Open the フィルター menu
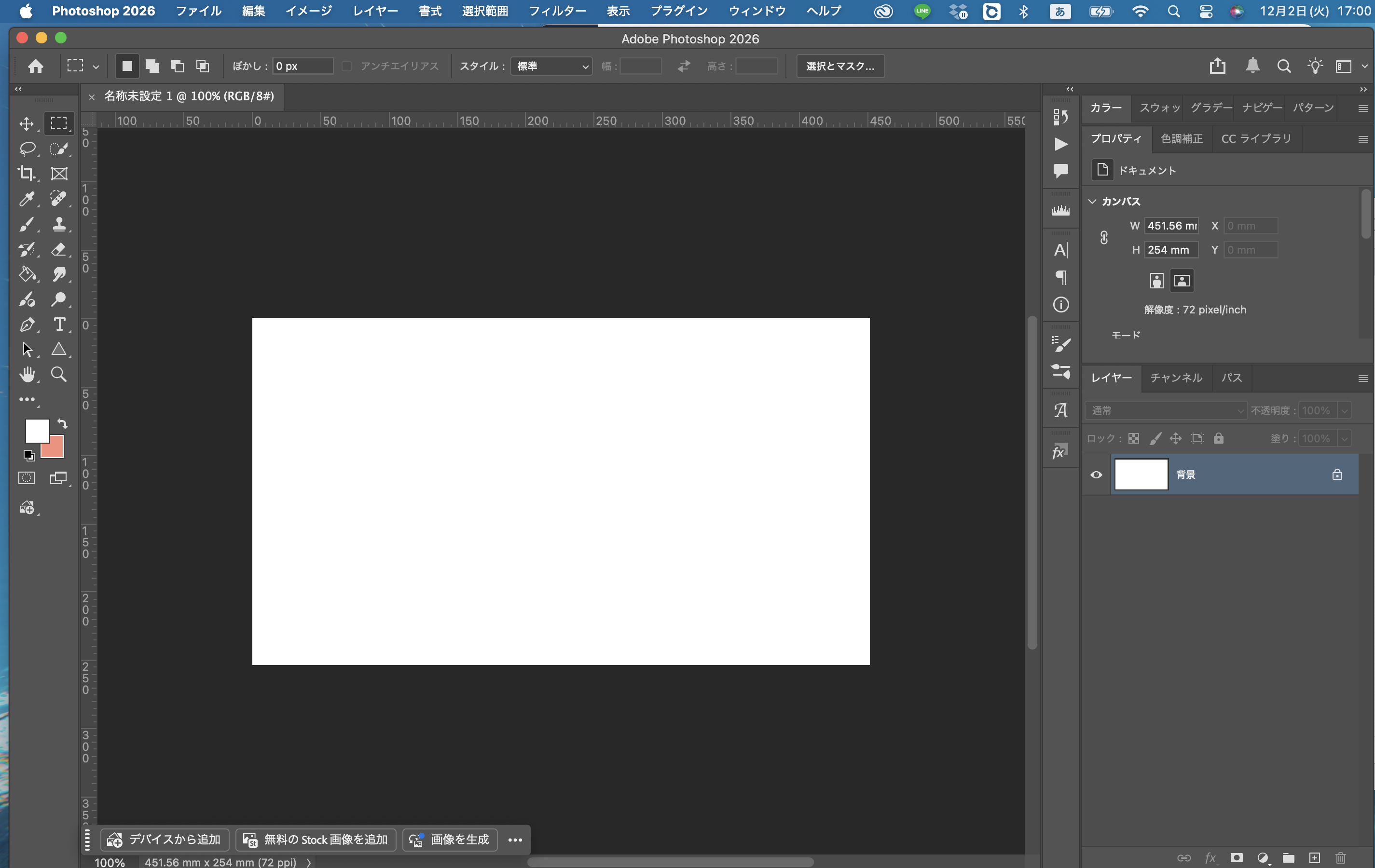This screenshot has height=868, width=1375. click(557, 11)
